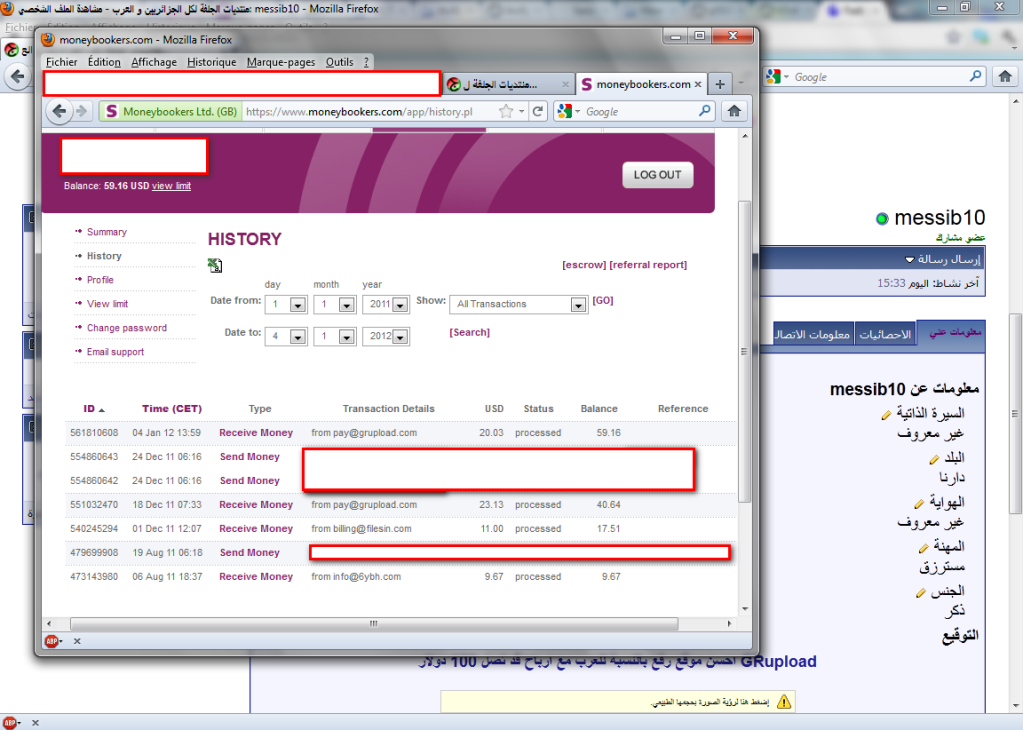This screenshot has width=1023, height=730.
Task: Open Profile in the sidebar
Action: tap(100, 280)
